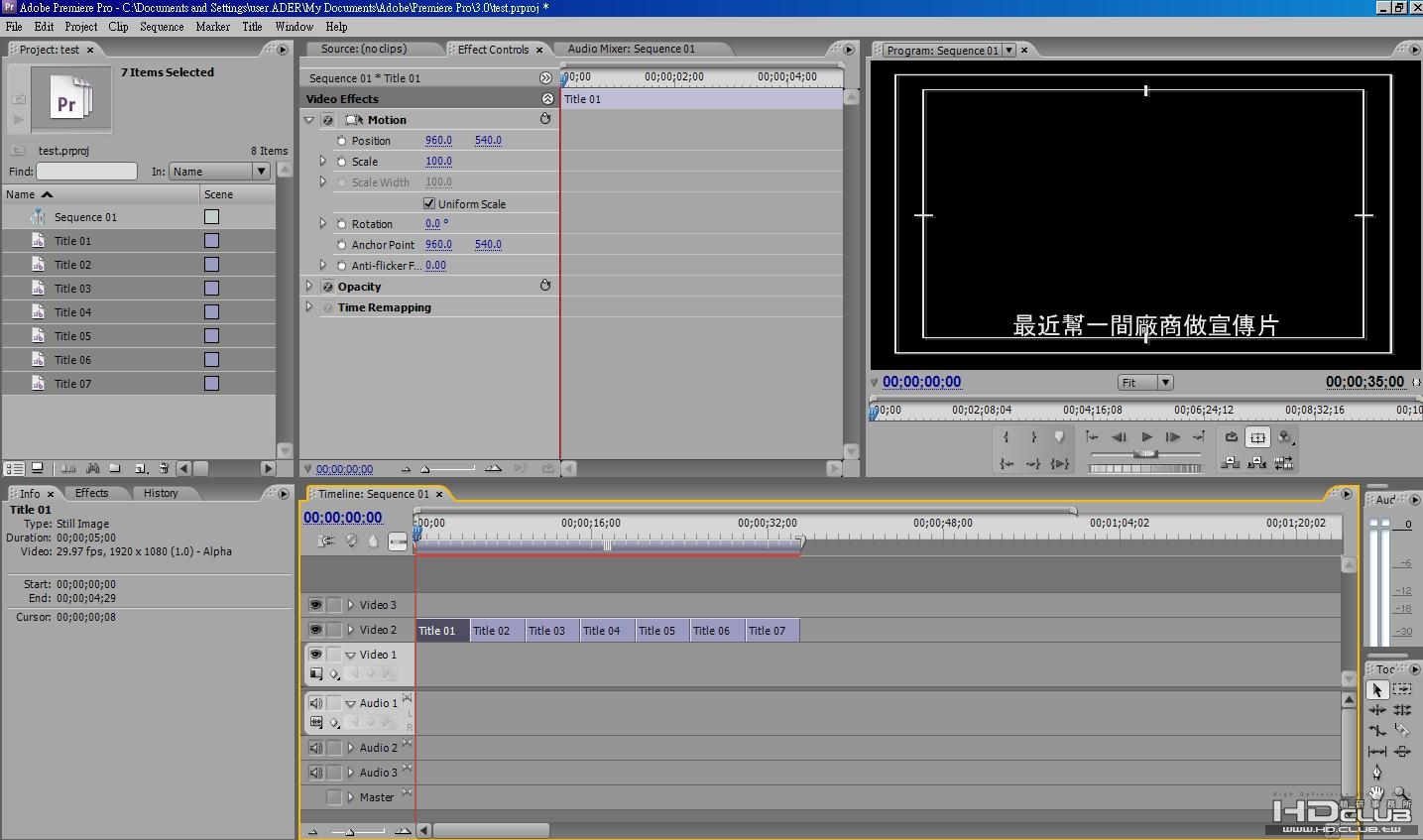
Task: Hide Video 2 track using eye icon
Action: pyautogui.click(x=315, y=630)
